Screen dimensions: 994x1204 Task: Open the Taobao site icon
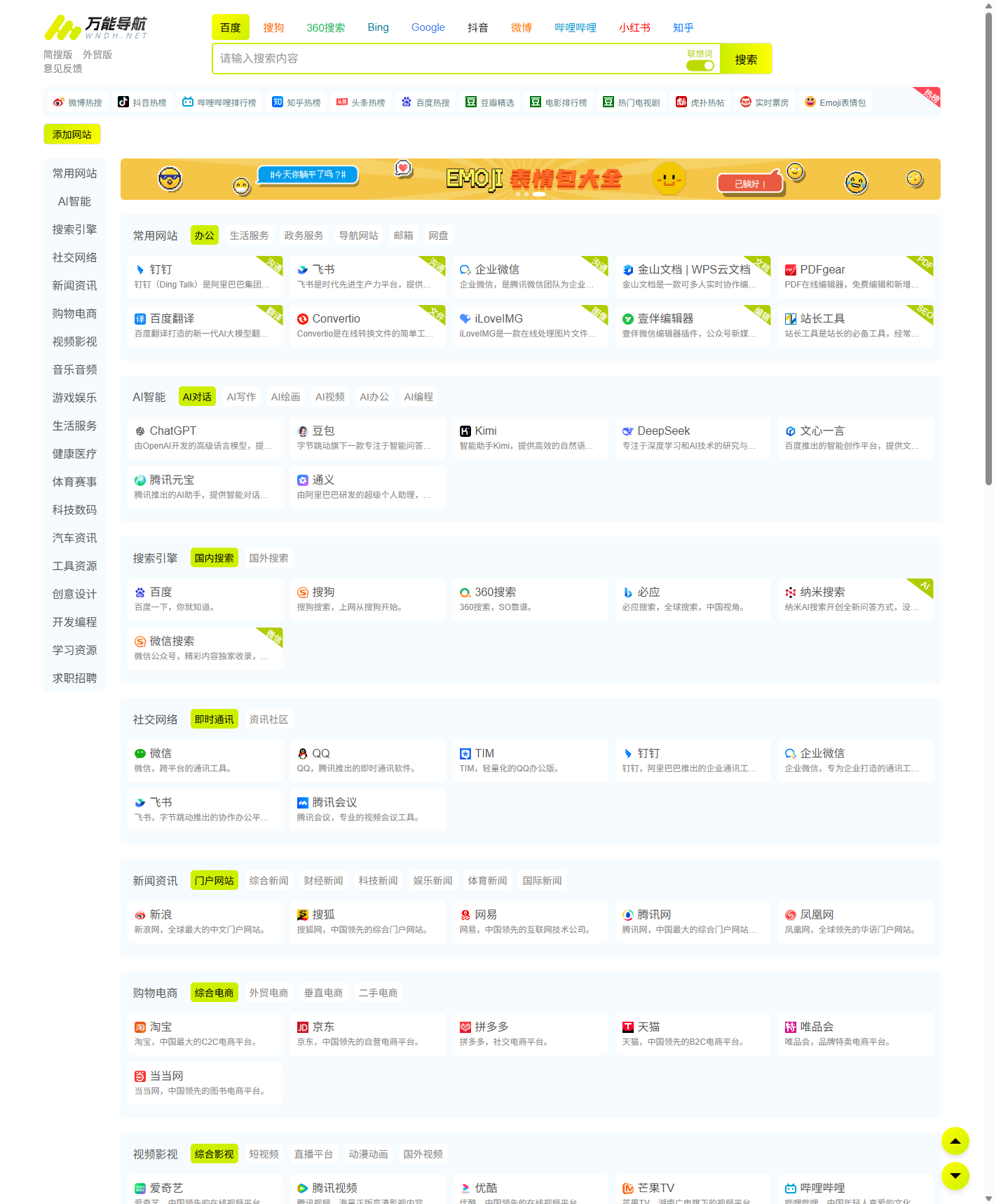[x=140, y=1027]
